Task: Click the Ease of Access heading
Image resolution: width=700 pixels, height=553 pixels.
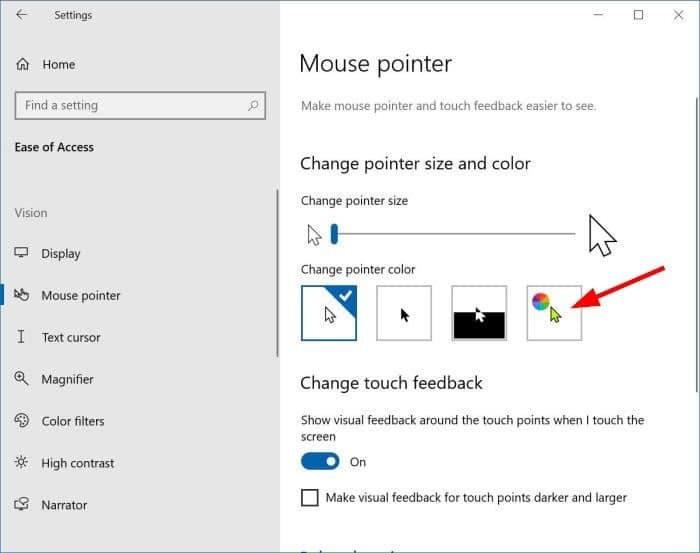Action: click(x=54, y=147)
